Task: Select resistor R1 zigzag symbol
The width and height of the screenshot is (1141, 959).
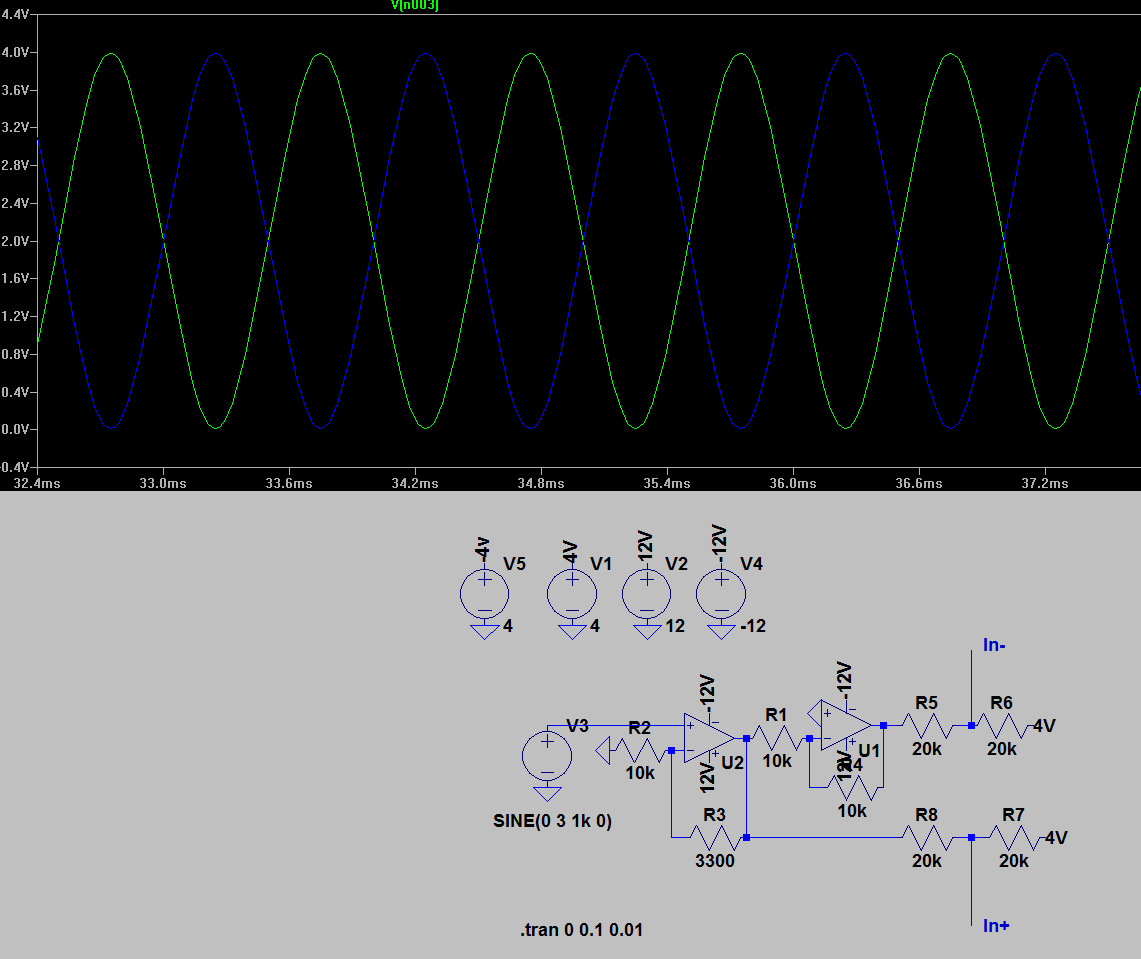Action: point(777,739)
